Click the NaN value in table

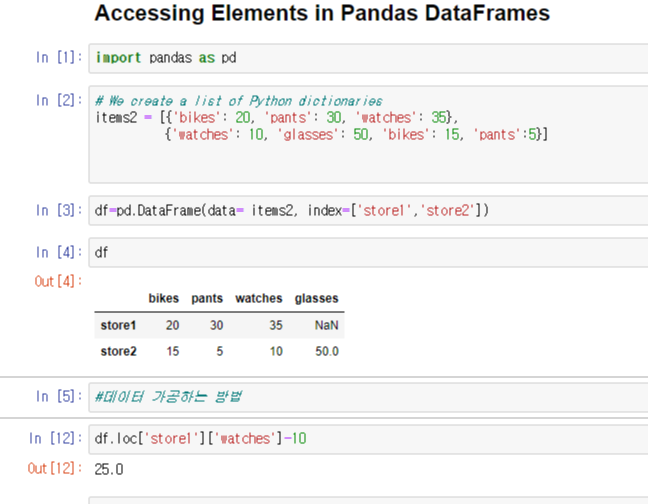click(326, 326)
